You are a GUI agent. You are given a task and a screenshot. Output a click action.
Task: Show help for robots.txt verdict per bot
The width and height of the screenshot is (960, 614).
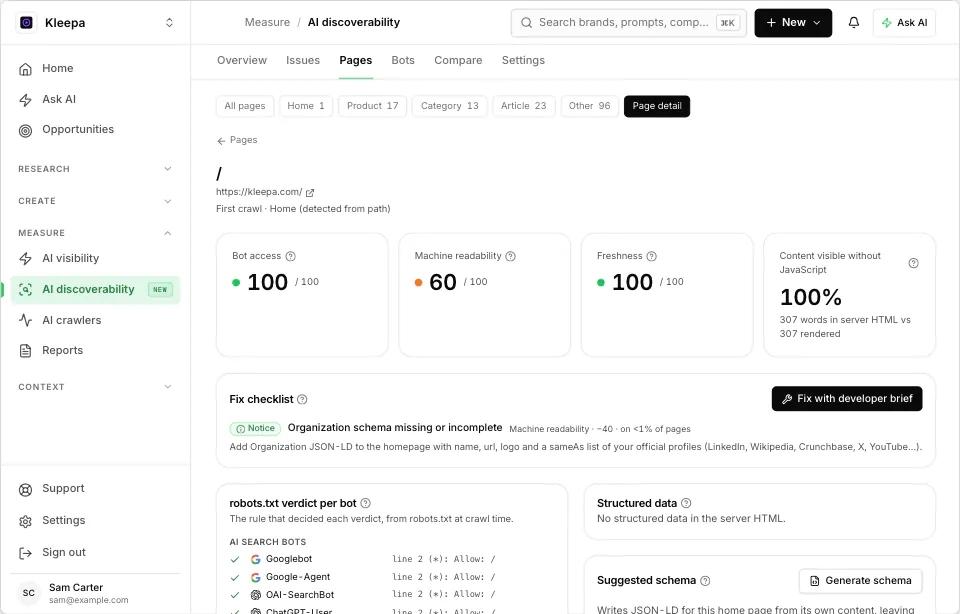(366, 503)
